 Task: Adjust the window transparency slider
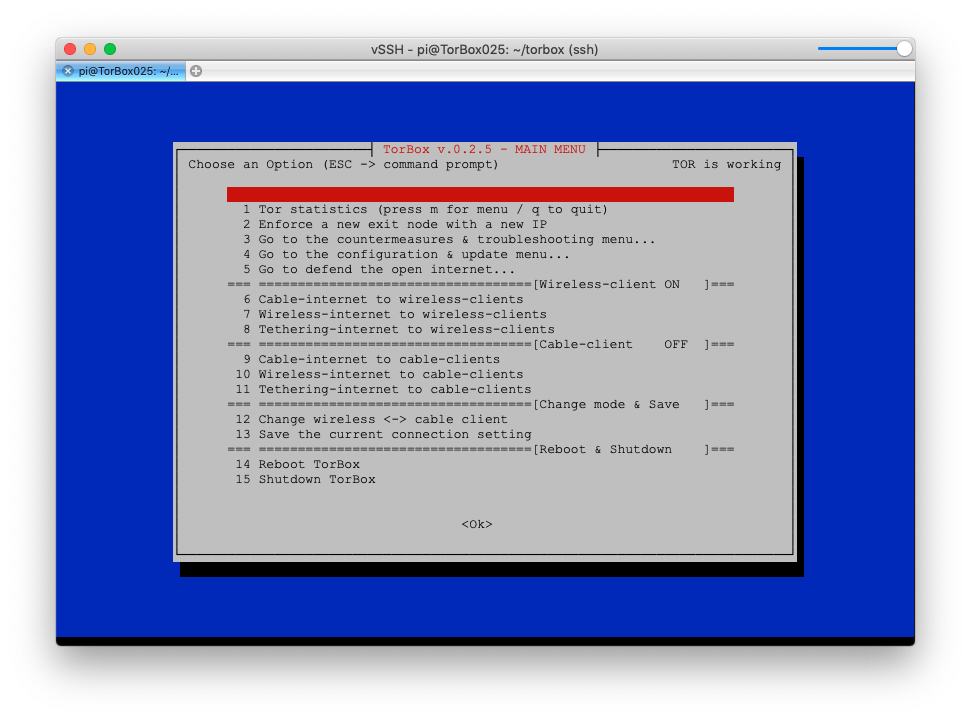coord(904,48)
